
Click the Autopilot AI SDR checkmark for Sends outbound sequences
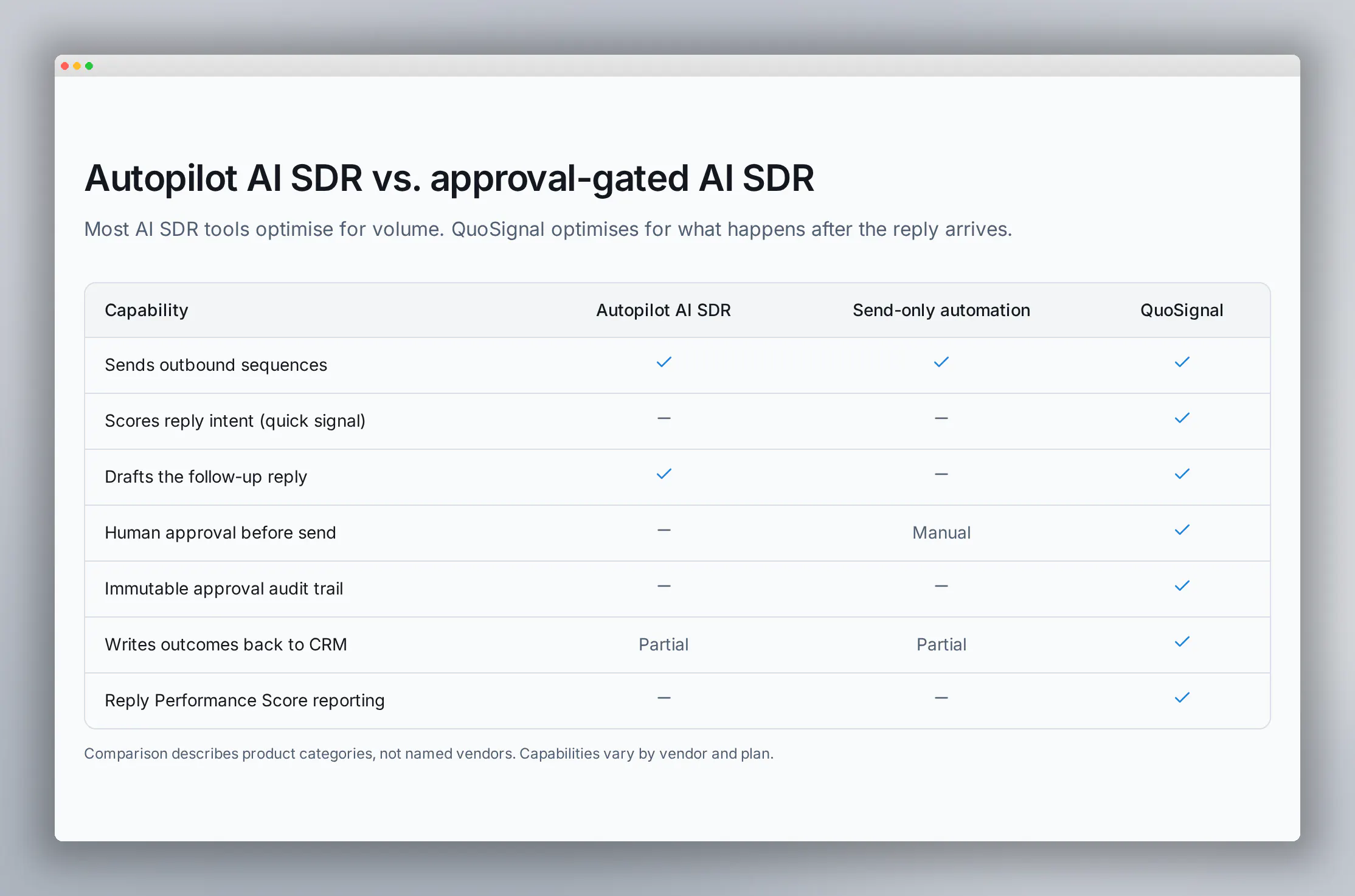pyautogui.click(x=664, y=362)
